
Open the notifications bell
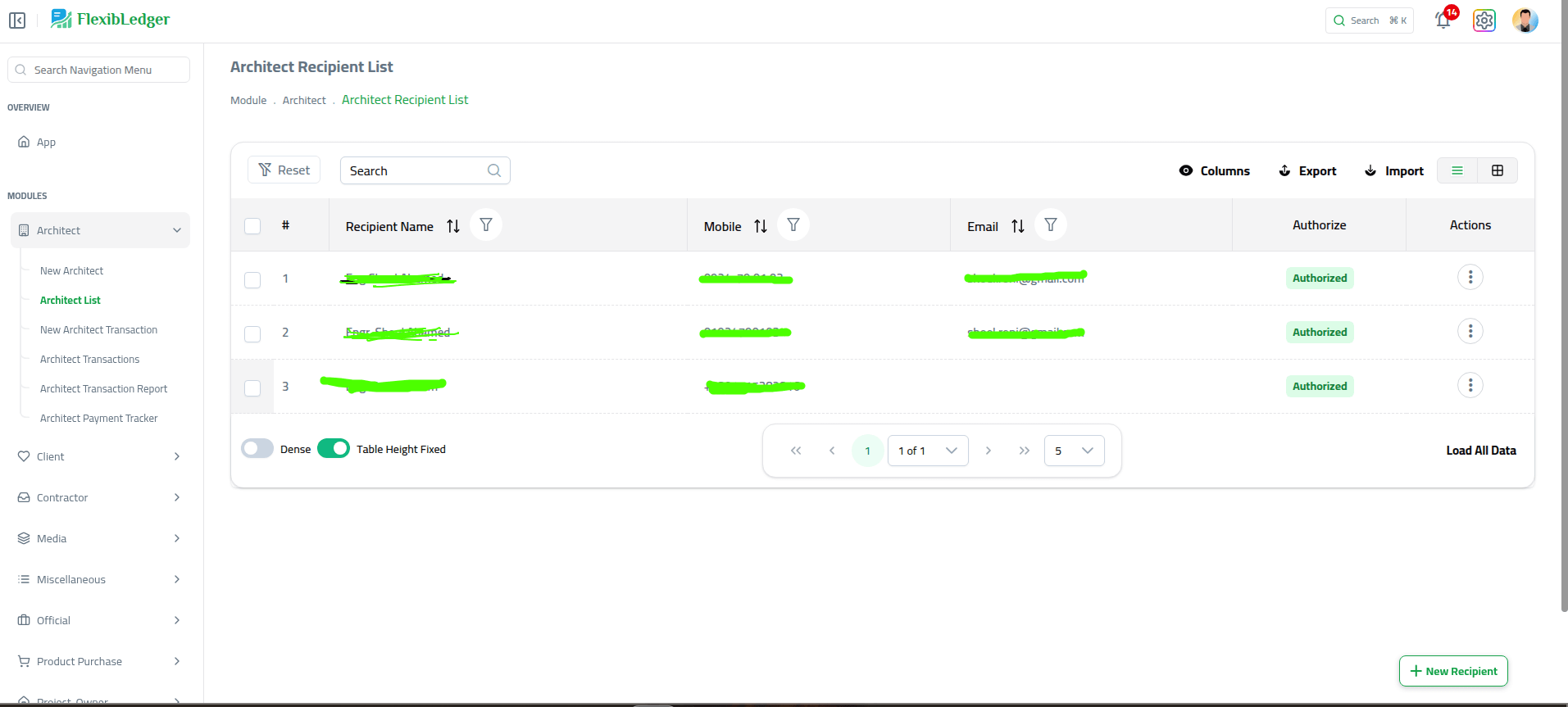click(1443, 20)
